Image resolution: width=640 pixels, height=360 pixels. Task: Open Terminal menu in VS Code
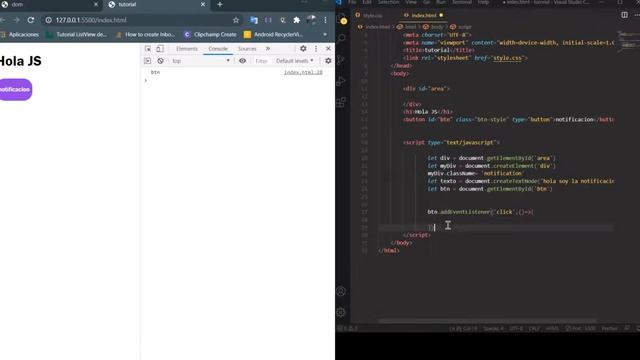[x=462, y=2]
